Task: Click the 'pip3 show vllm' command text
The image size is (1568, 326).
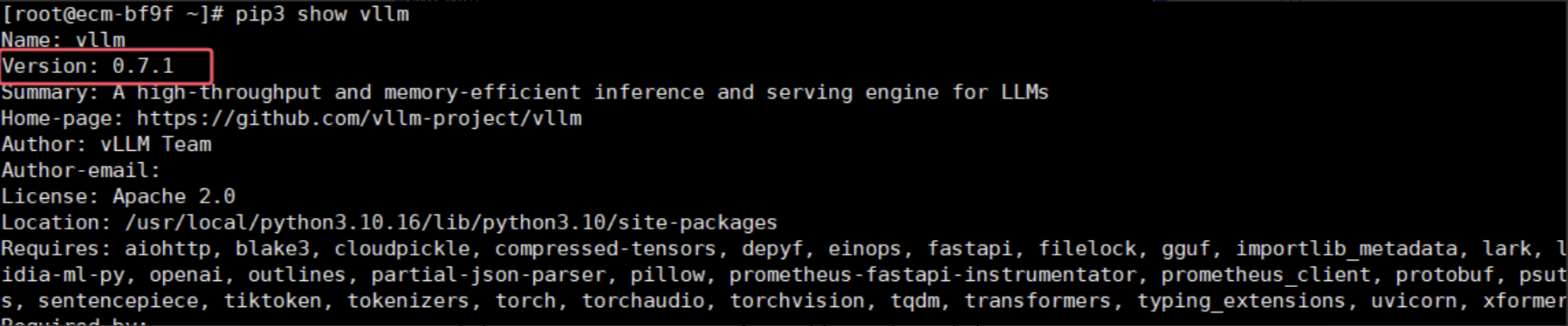Action: 322,14
